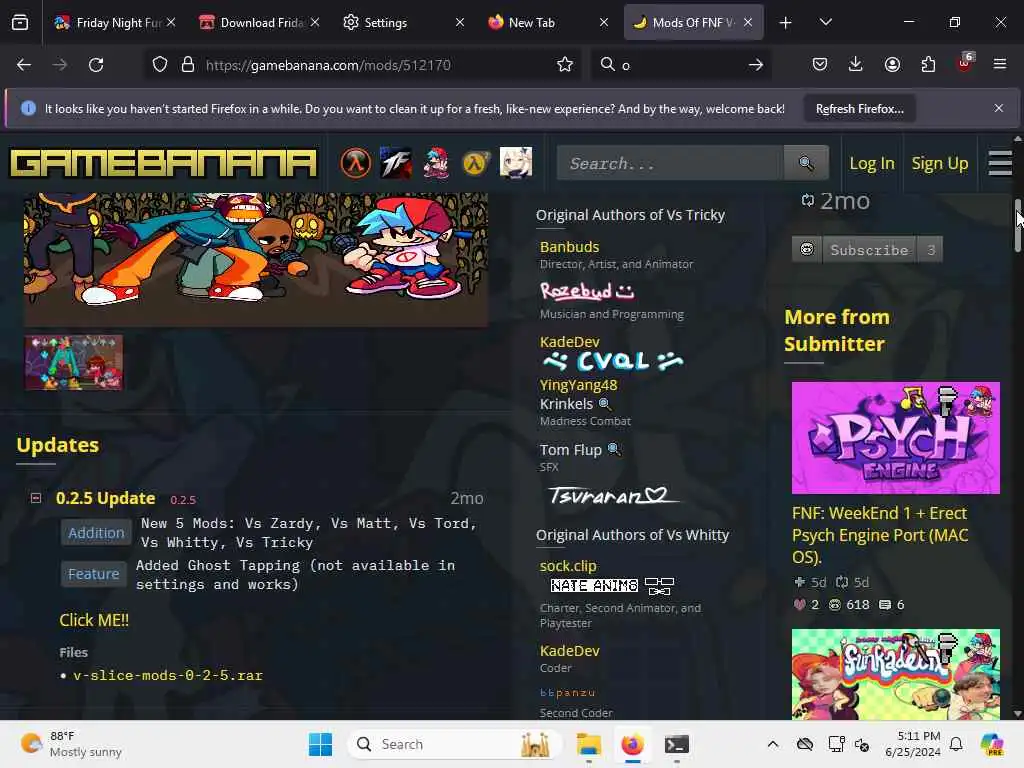Close the Mods Of FNF tab
The width and height of the screenshot is (1024, 768).
(748, 22)
